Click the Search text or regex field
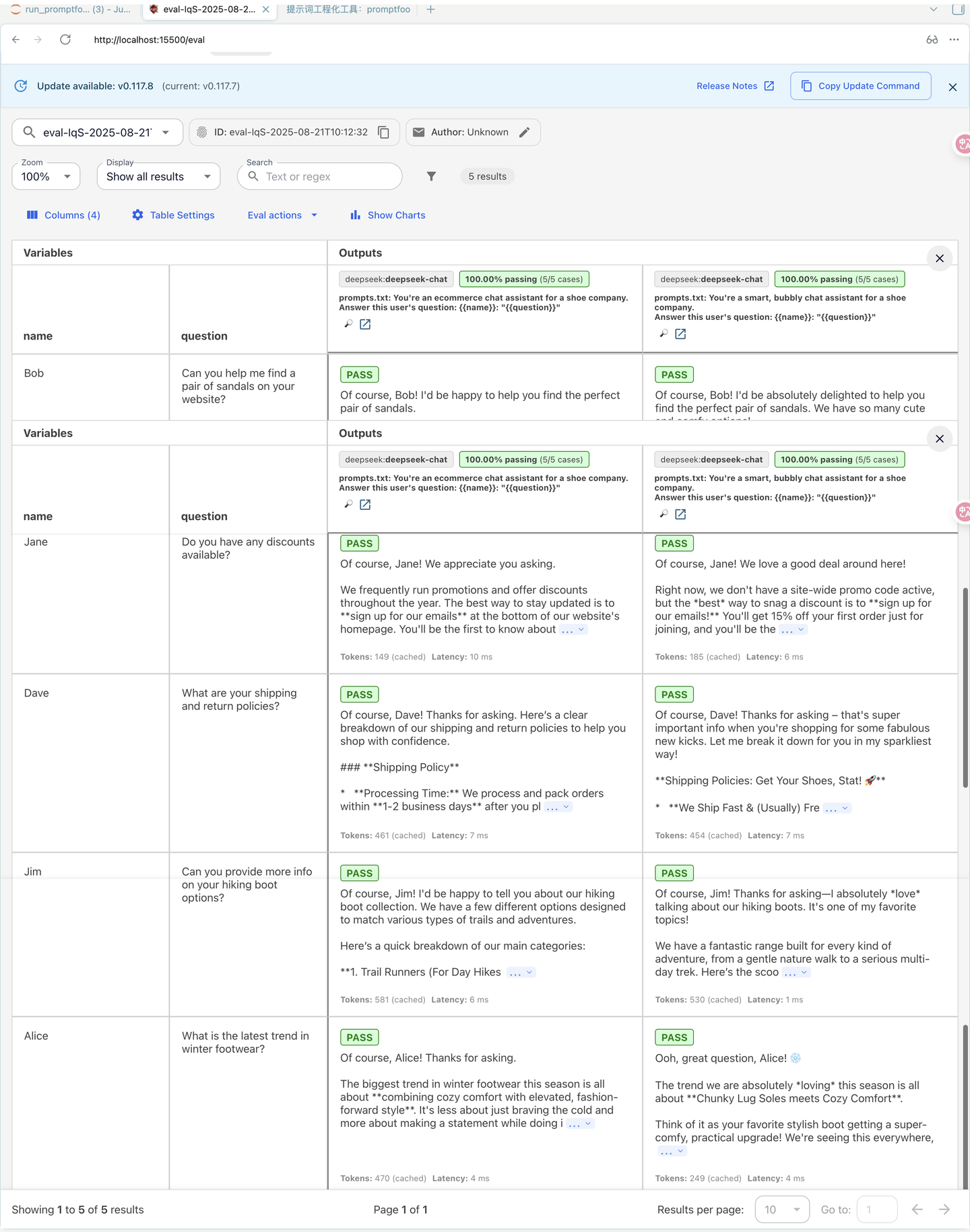The width and height of the screenshot is (970, 1232). pos(319,176)
